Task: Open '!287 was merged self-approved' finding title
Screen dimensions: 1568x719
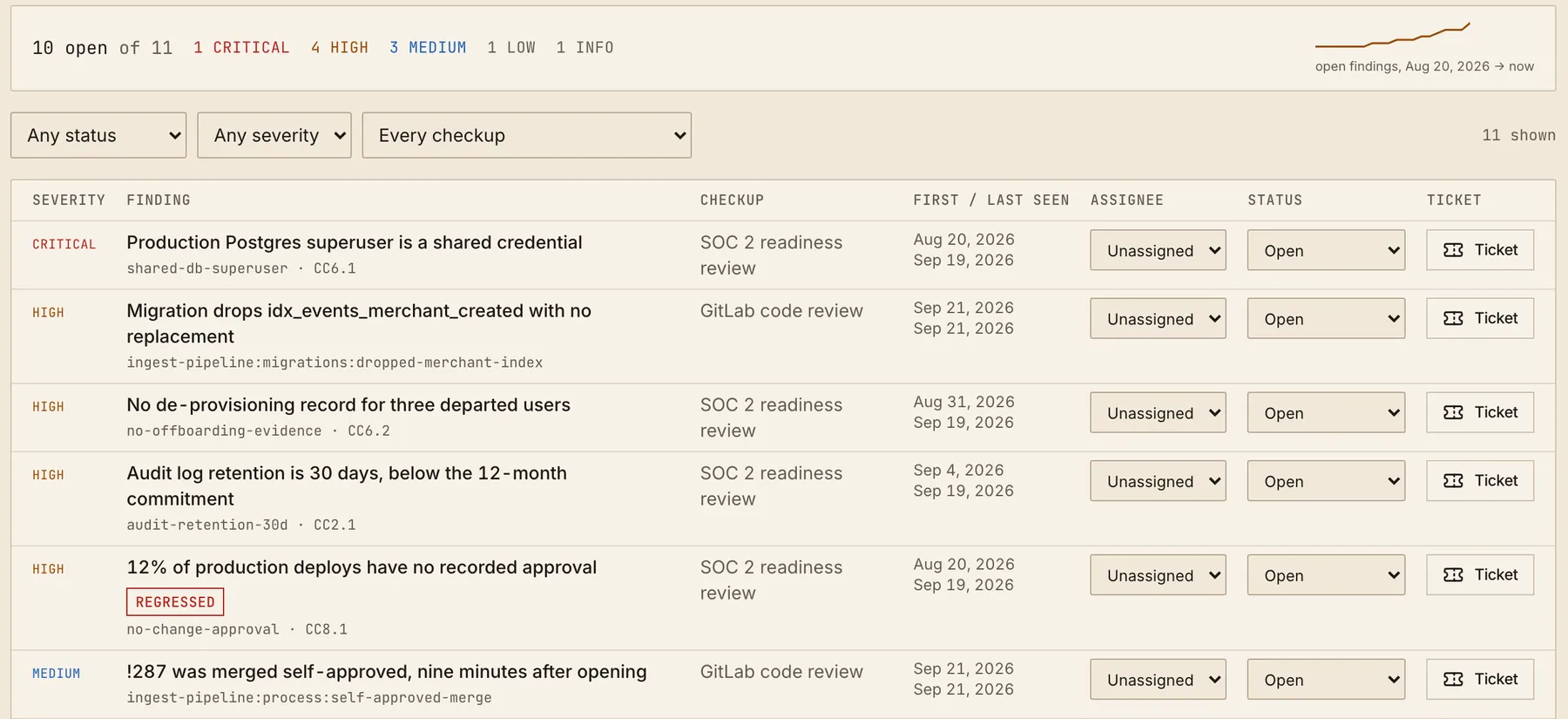Action: [x=387, y=672]
